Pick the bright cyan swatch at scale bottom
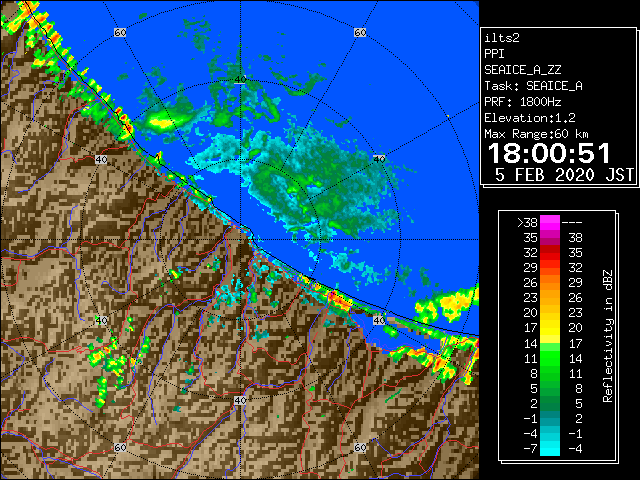This screenshot has width=640, height=480. [x=550, y=450]
